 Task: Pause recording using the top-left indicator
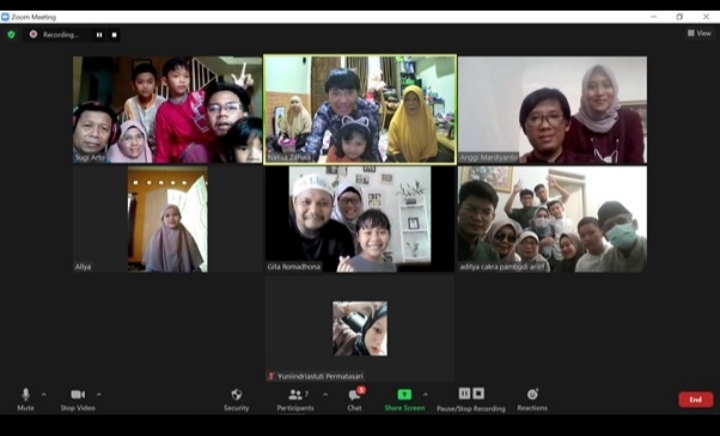[99, 34]
